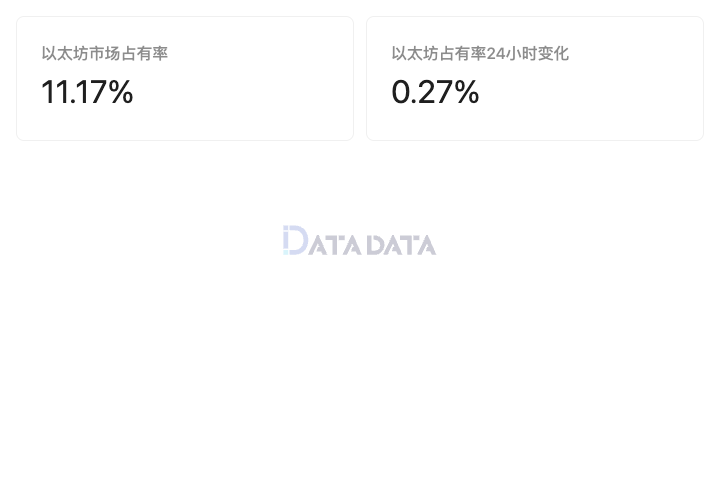
Task: Click the blank chart area below watermark
Action: [360, 367]
